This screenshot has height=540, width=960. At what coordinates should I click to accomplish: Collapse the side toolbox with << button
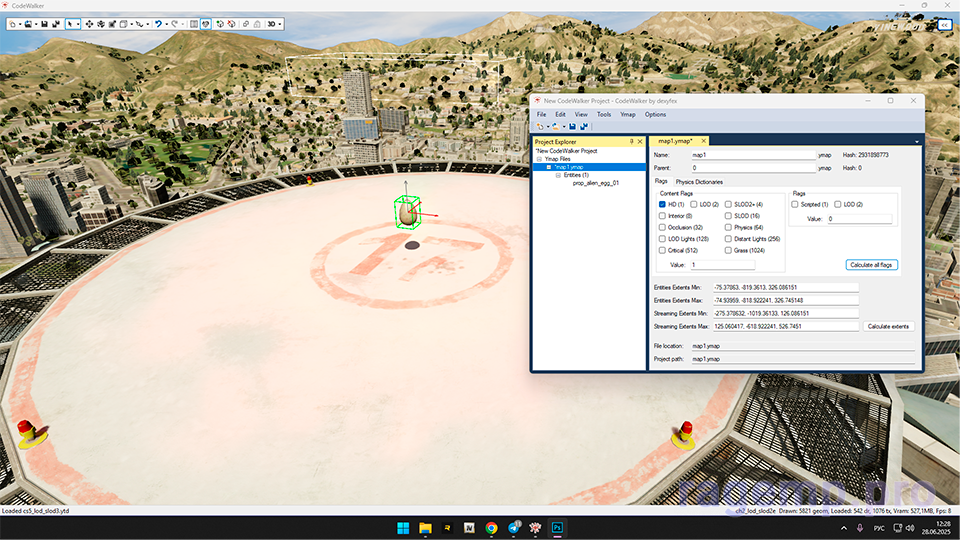pos(945,24)
